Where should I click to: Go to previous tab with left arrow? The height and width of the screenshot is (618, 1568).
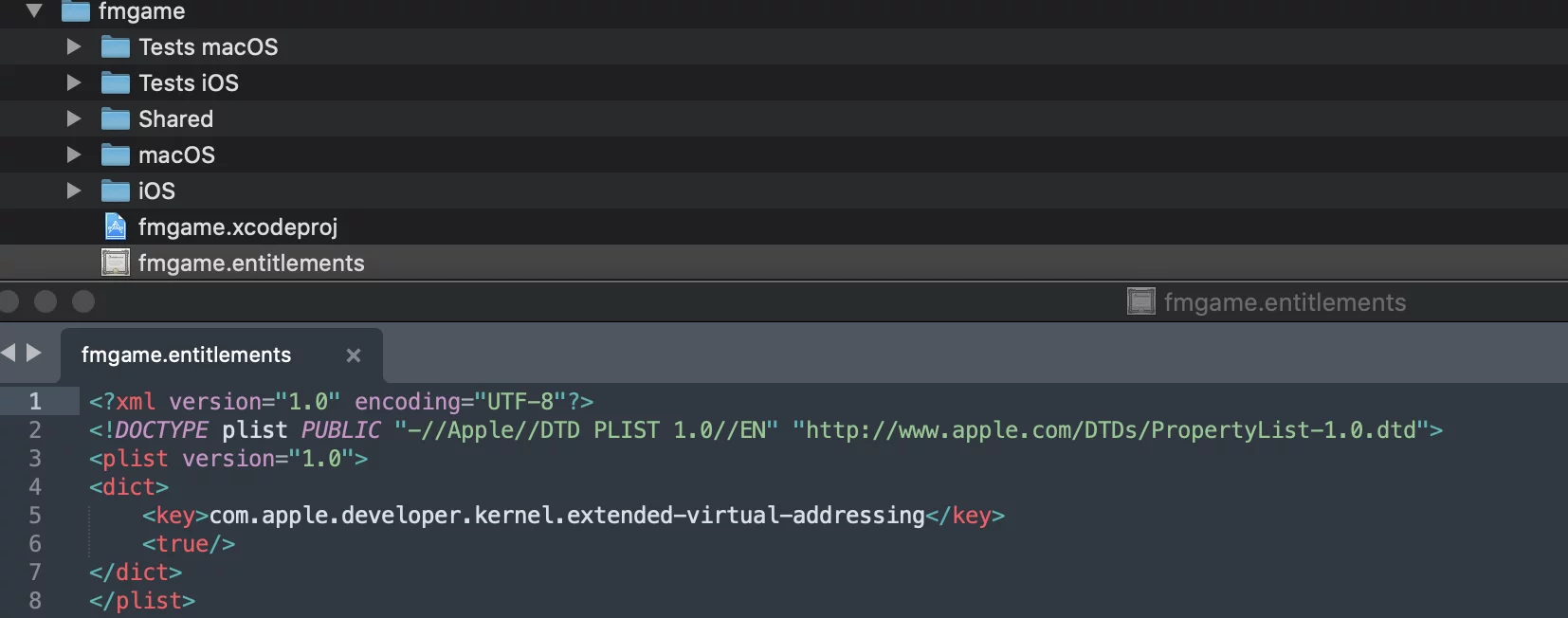click(x=9, y=354)
